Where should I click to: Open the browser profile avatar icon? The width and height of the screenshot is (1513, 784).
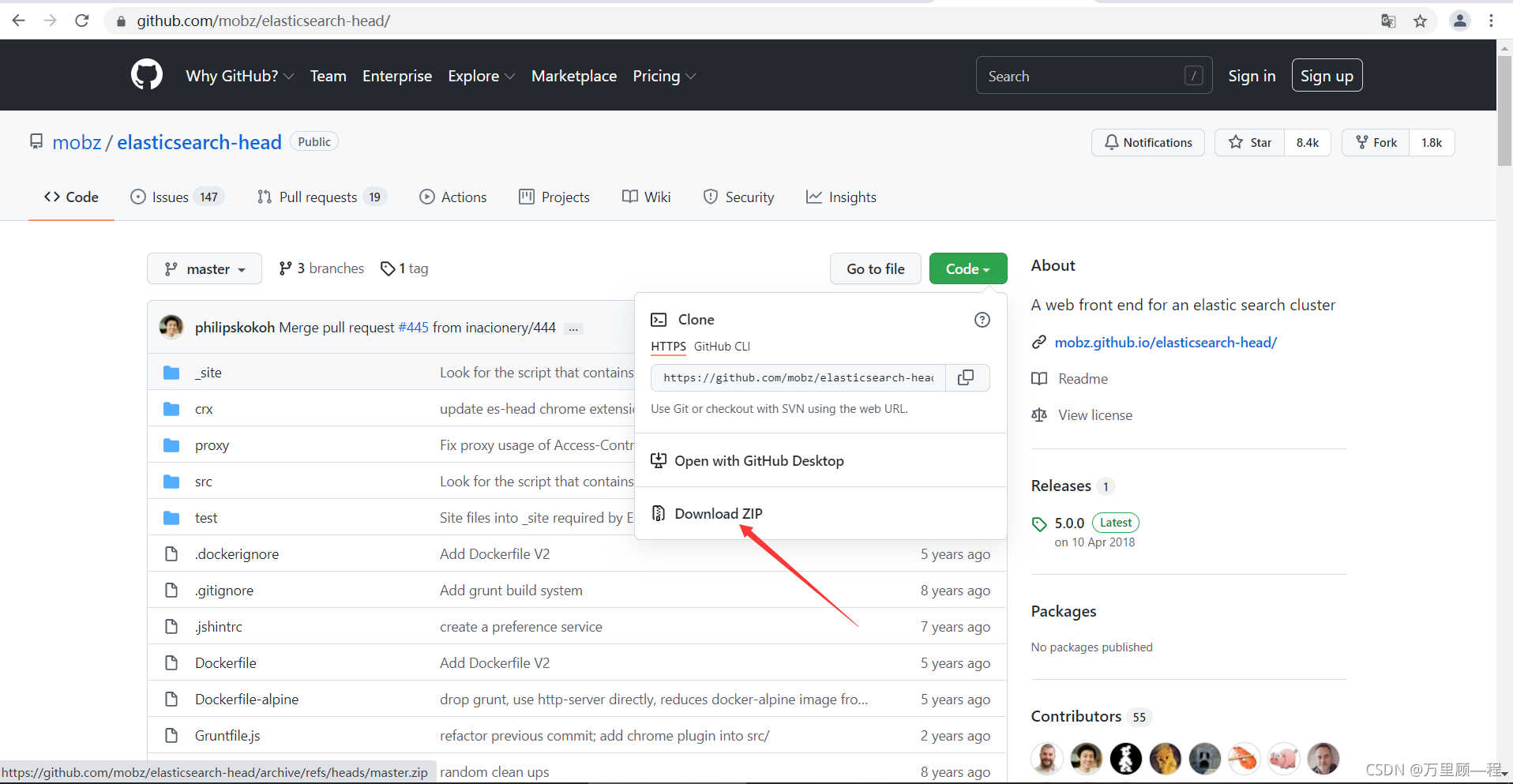coord(1460,21)
